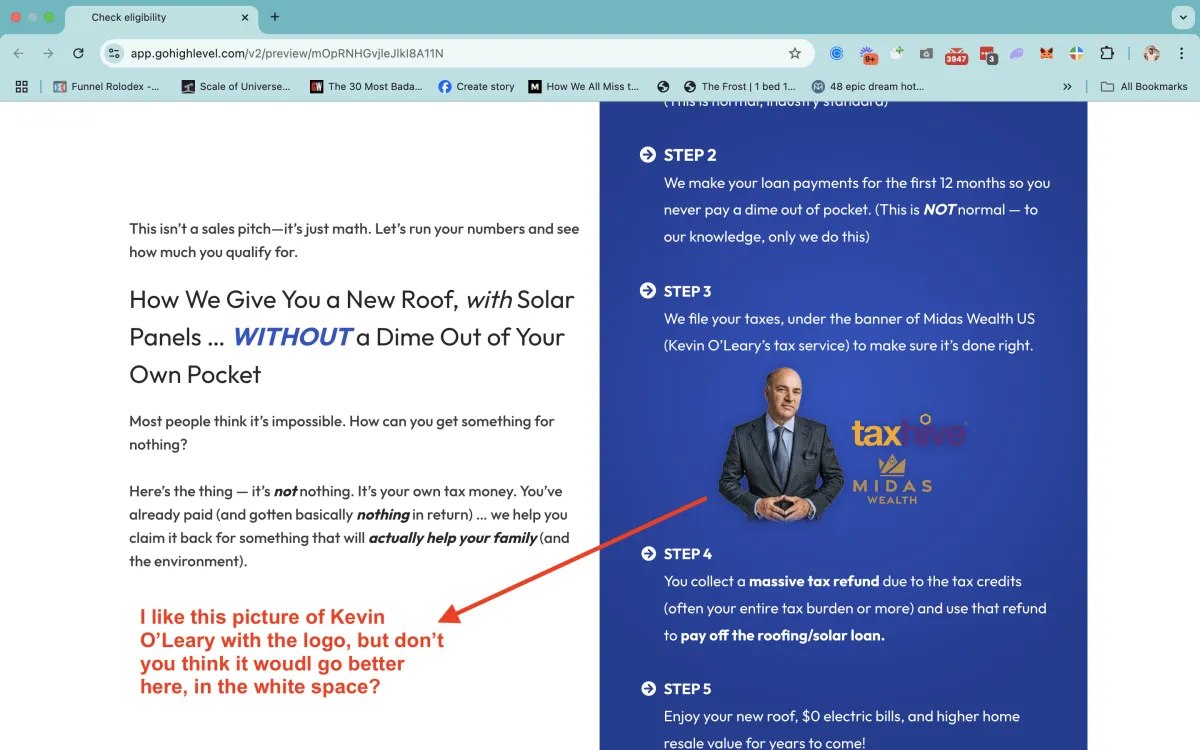Viewport: 1200px width, 750px height.
Task: Open the purple blob extension
Action: click(x=1017, y=53)
